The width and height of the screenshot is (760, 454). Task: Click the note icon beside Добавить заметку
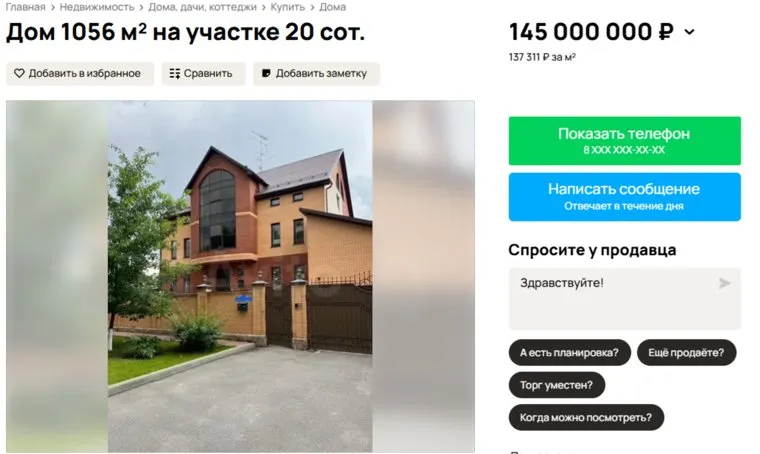pos(266,74)
